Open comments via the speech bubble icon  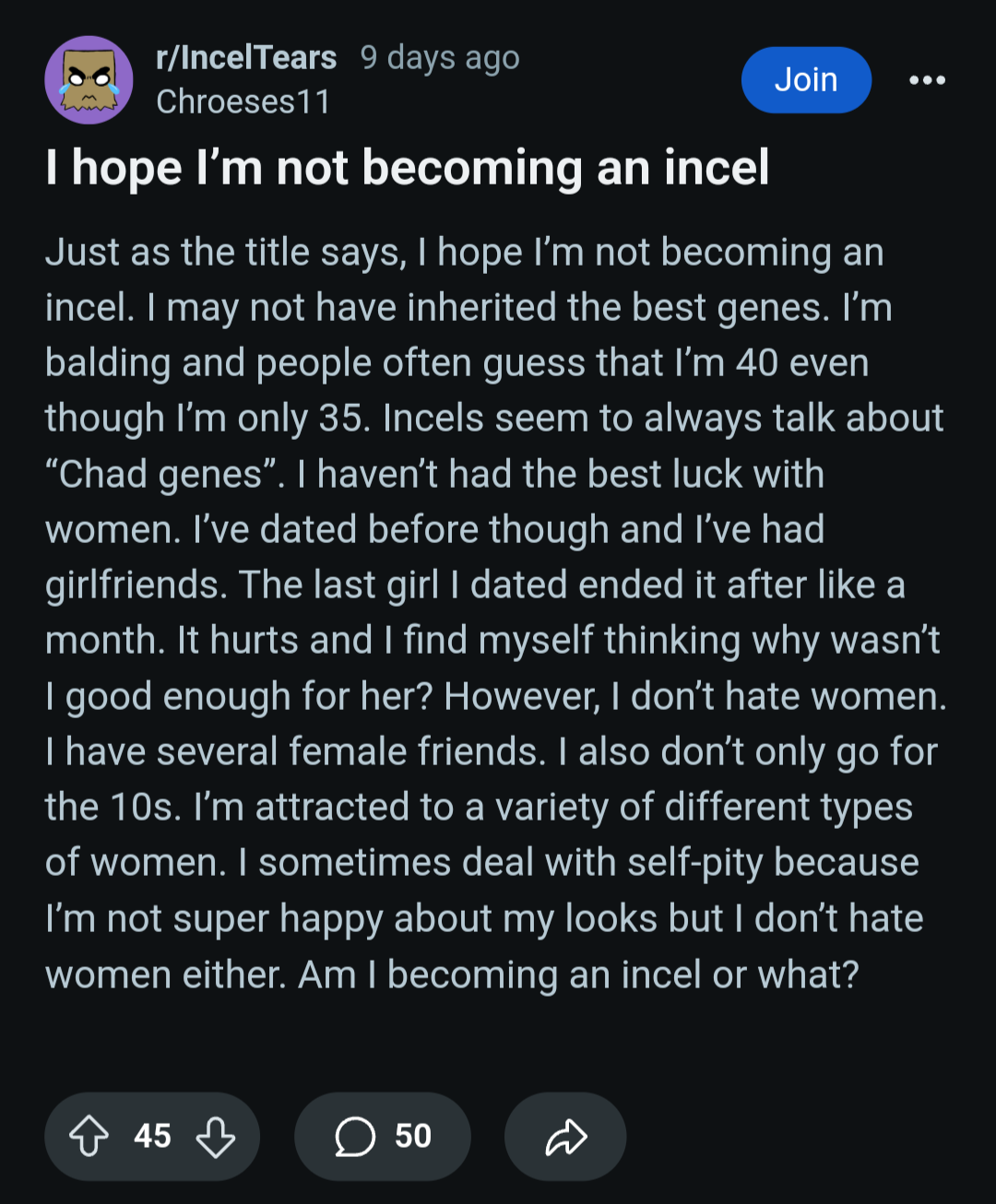[x=355, y=1136]
